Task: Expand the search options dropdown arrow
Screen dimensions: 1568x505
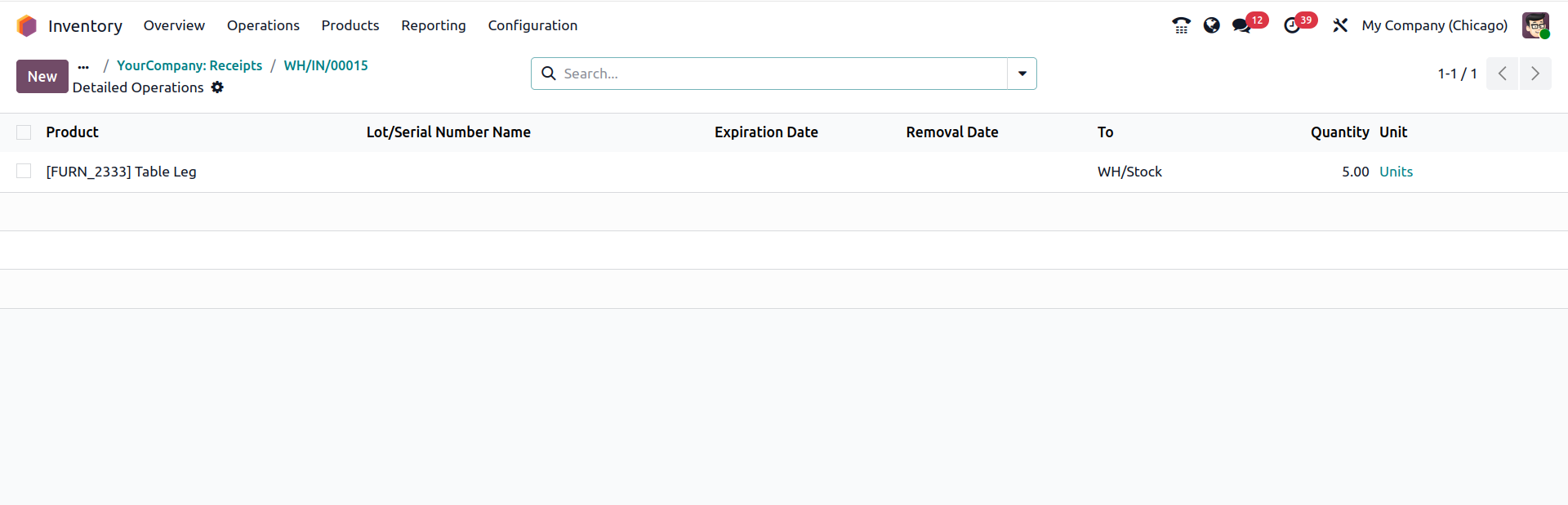Action: [1022, 74]
